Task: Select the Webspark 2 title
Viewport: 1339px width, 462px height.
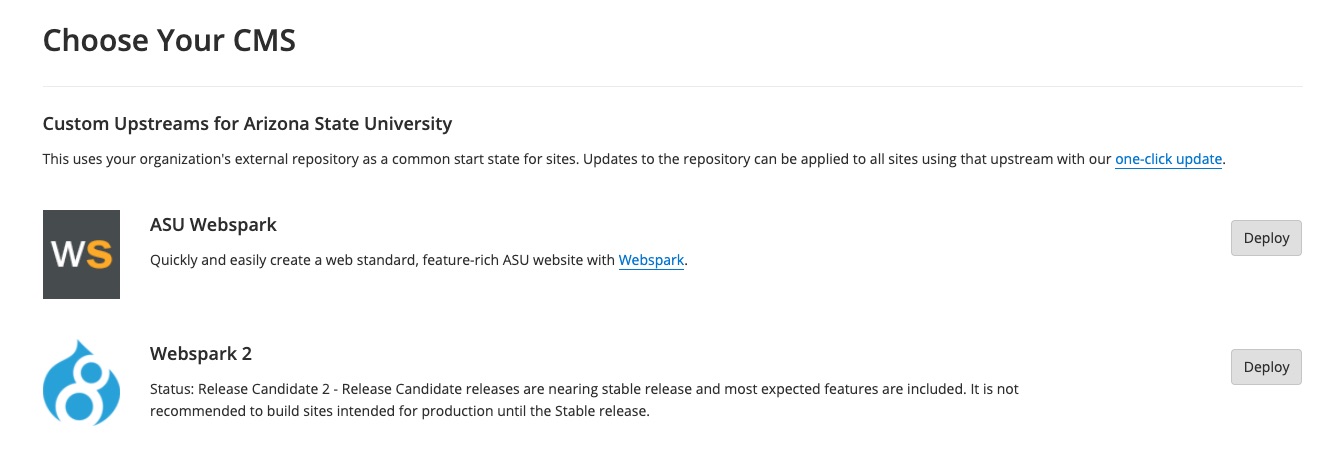Action: click(201, 353)
